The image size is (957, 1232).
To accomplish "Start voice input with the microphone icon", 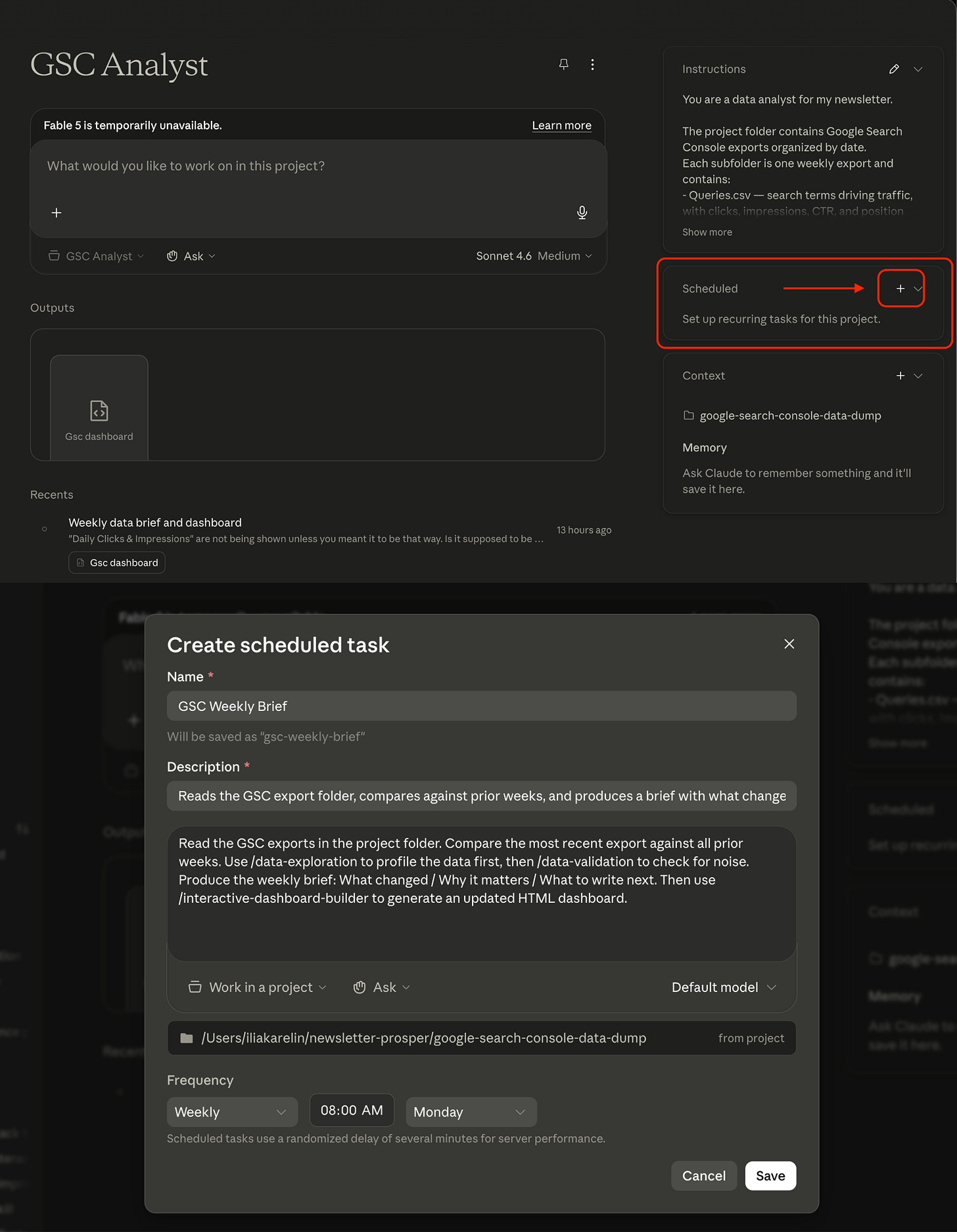I will (x=582, y=212).
